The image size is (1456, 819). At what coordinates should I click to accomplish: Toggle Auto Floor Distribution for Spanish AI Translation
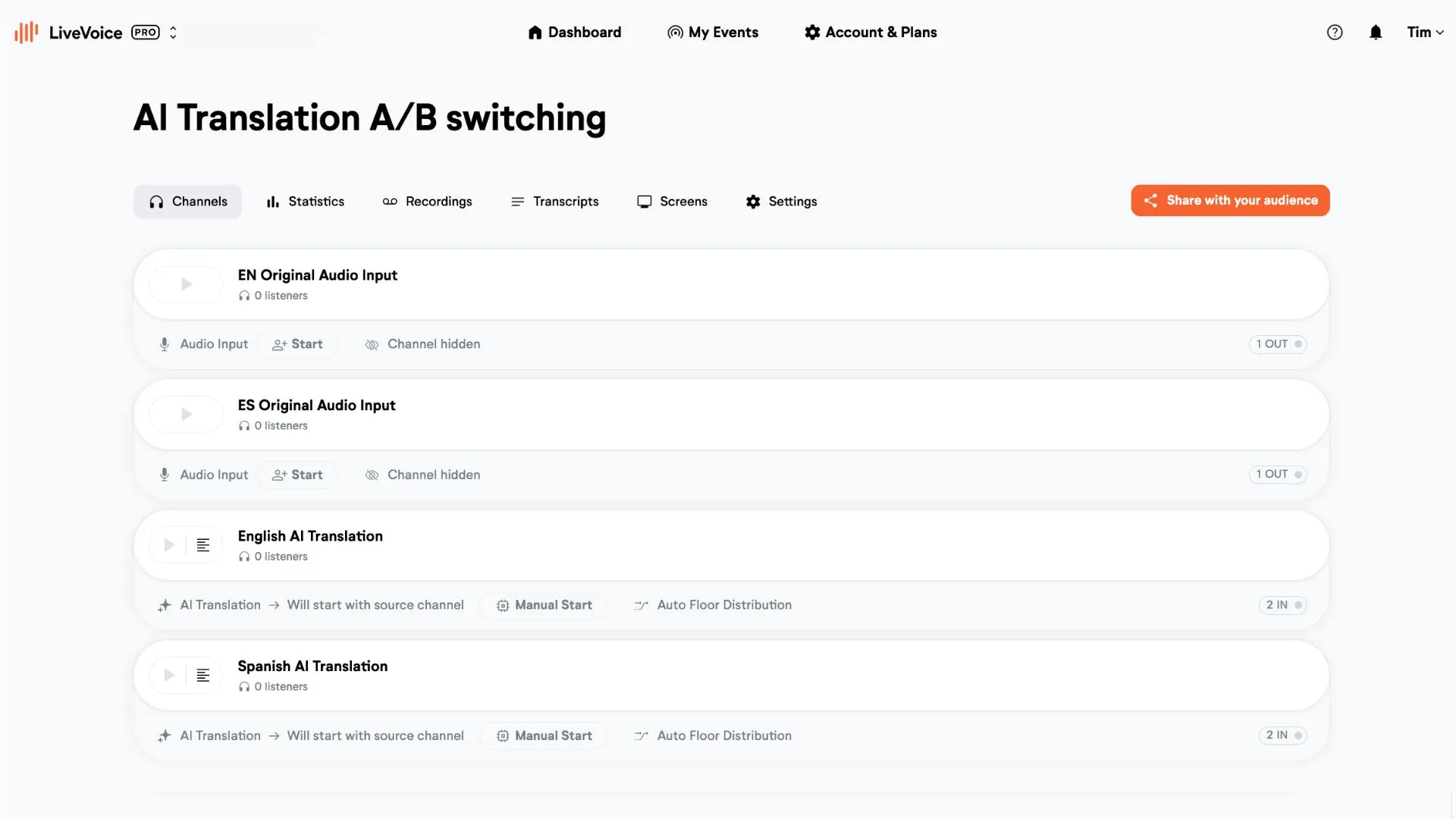tap(713, 736)
